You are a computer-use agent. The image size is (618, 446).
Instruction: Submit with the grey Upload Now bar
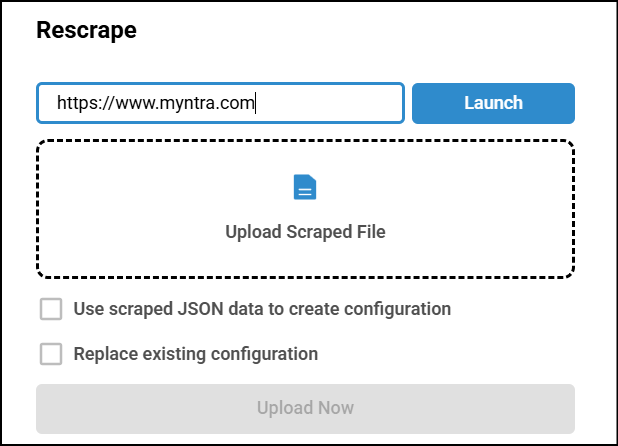[305, 408]
